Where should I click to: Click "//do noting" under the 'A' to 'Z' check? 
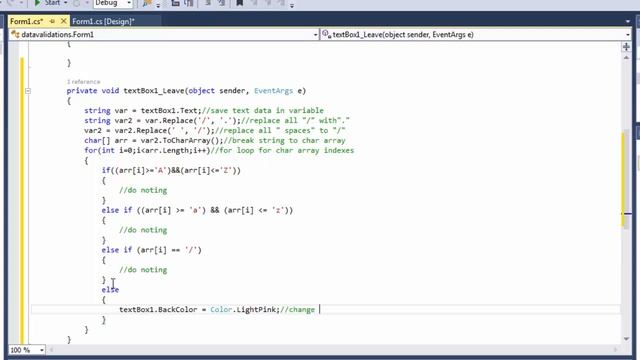point(143,190)
